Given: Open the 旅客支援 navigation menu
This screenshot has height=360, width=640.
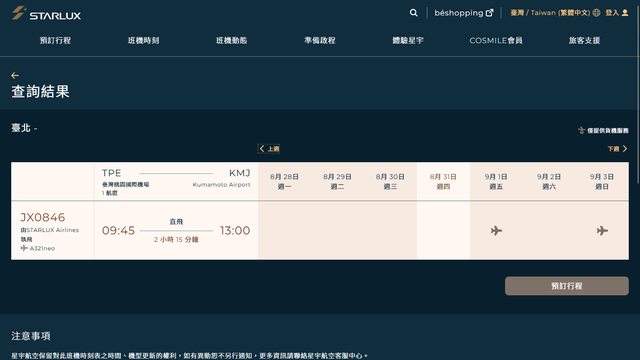Looking at the screenshot, I should tap(584, 40).
